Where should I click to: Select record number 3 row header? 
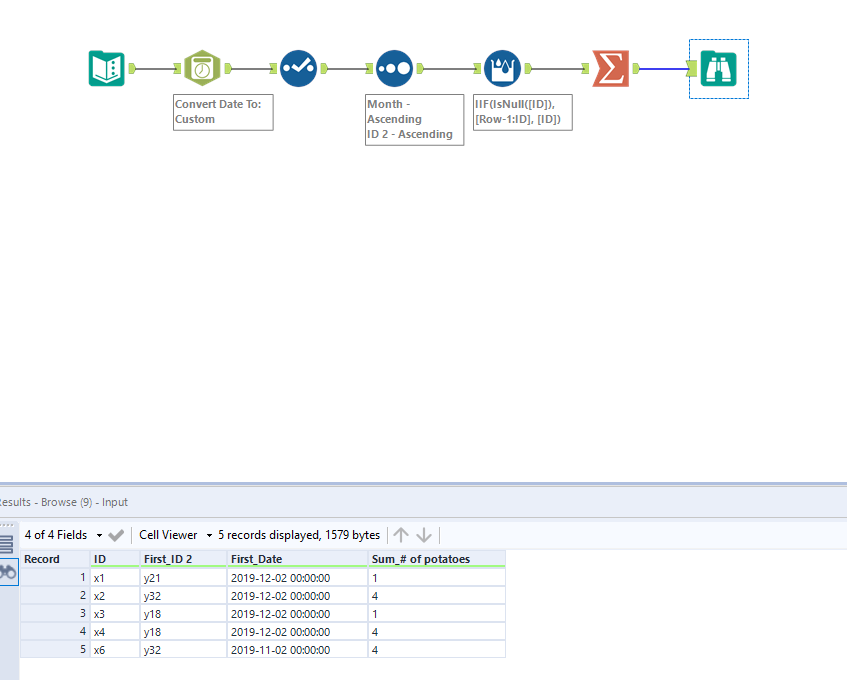55,614
